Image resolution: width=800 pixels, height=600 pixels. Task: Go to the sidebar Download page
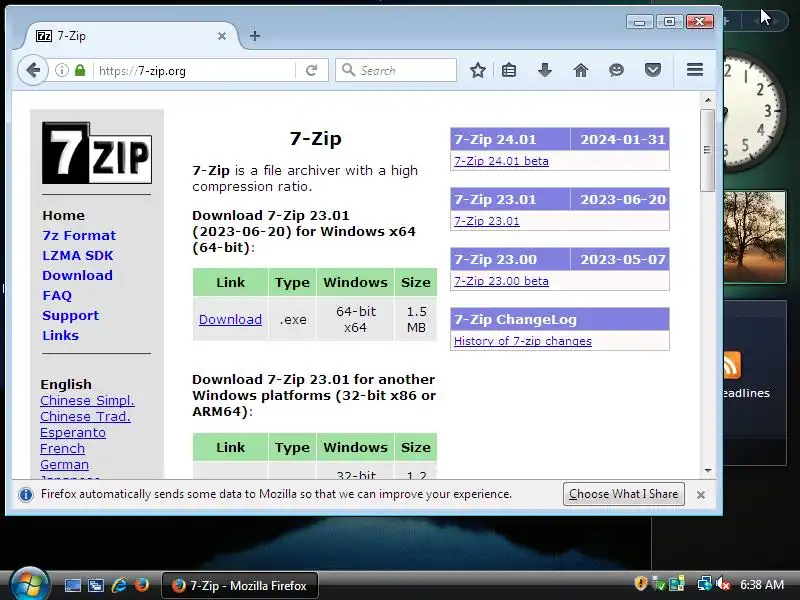tap(78, 276)
